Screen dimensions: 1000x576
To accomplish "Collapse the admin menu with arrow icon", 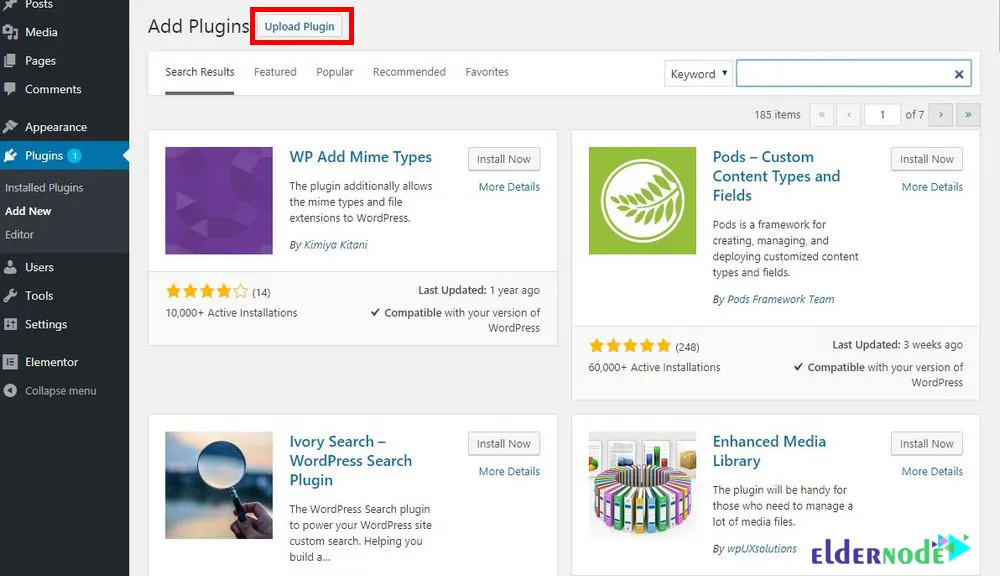I will point(11,391).
